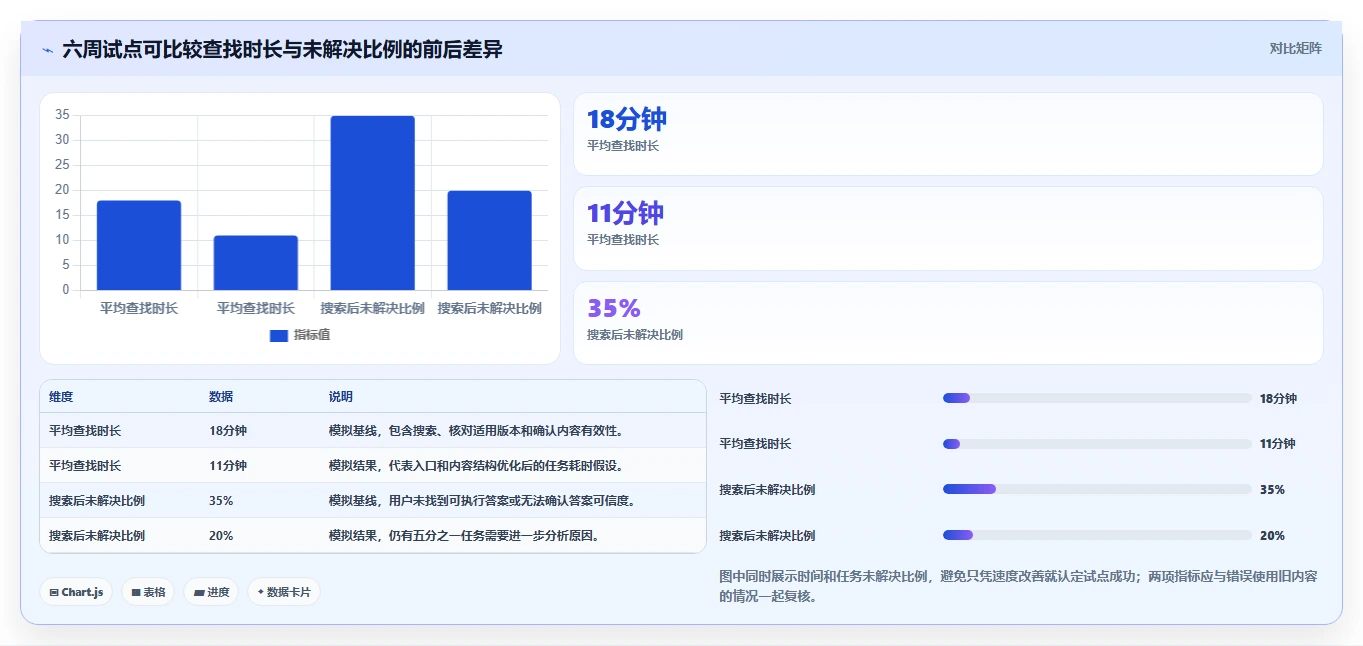Click the footer note starting 图中同时展示时间

click(1018, 586)
